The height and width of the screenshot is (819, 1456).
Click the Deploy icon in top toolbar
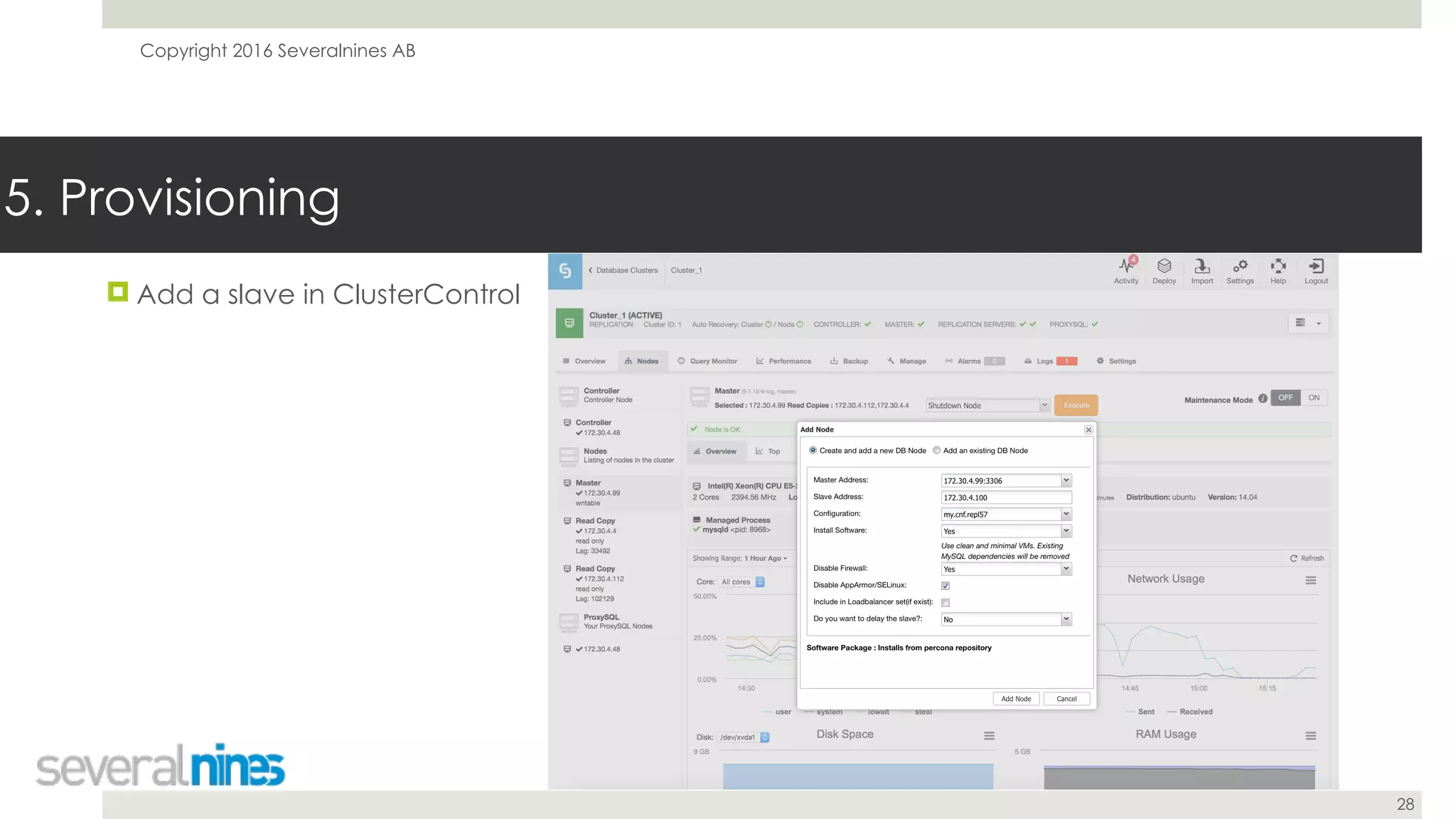coord(1164,271)
